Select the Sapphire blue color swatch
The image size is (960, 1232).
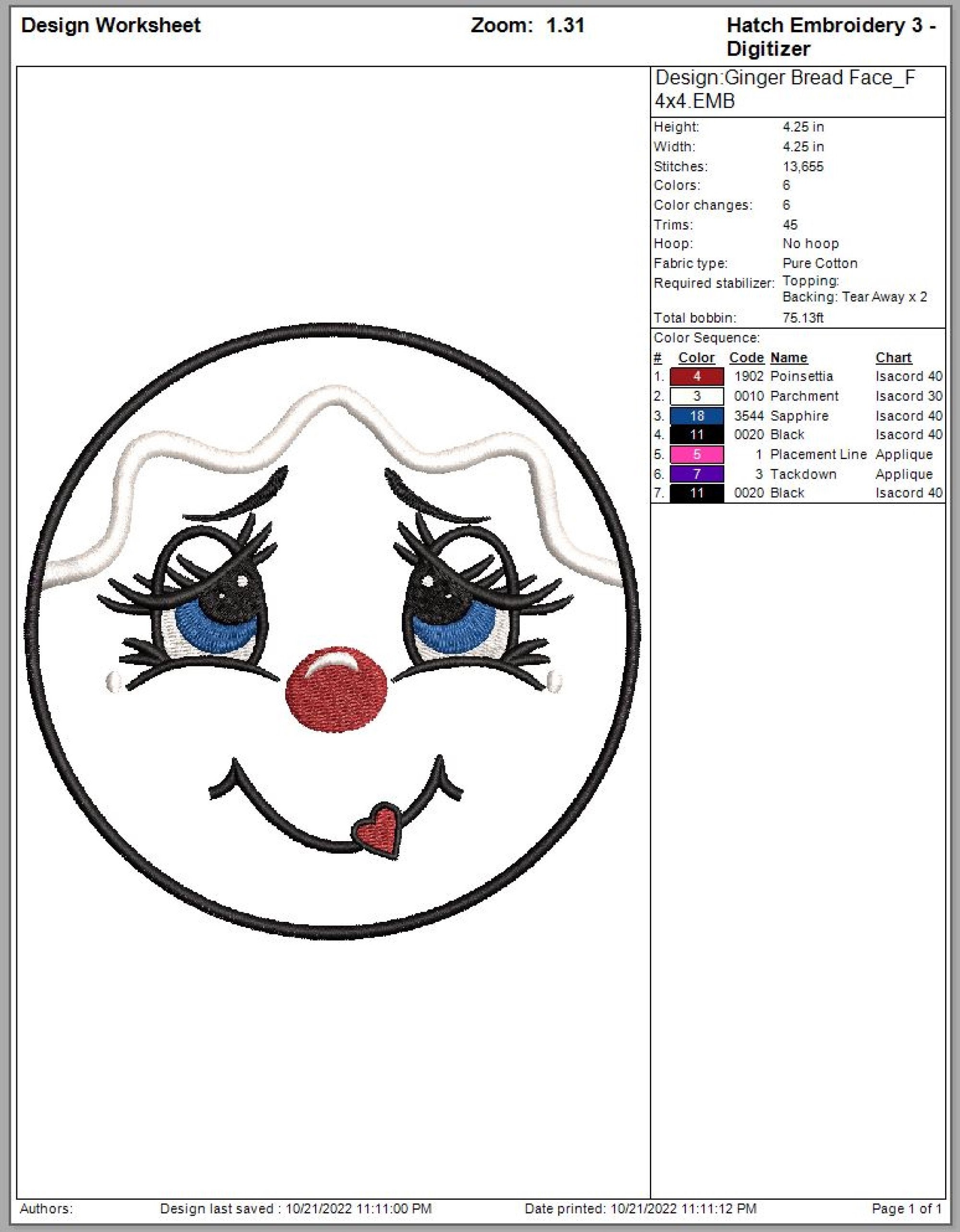click(x=696, y=416)
